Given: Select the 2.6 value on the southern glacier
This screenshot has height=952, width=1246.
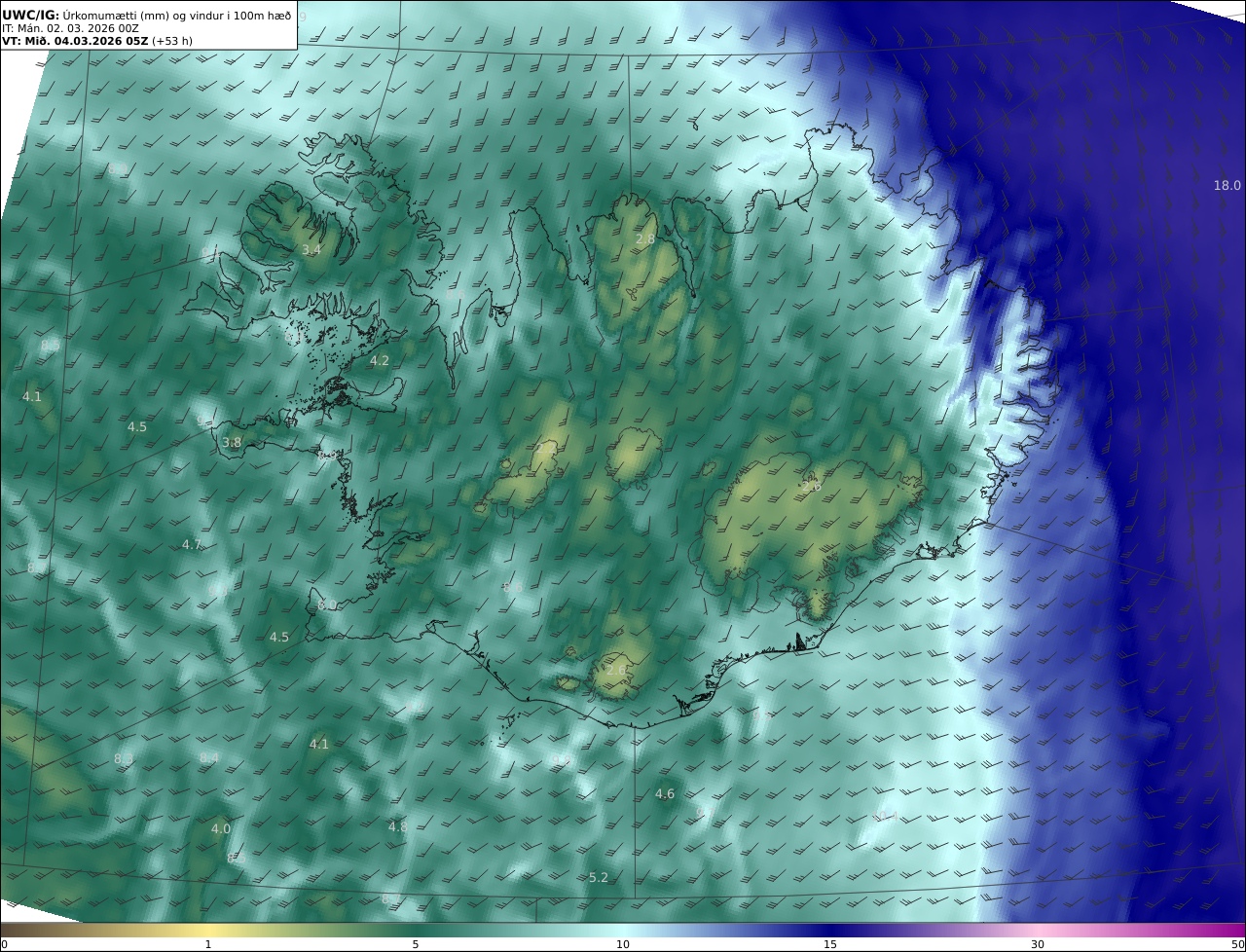Looking at the screenshot, I should pos(616,670).
